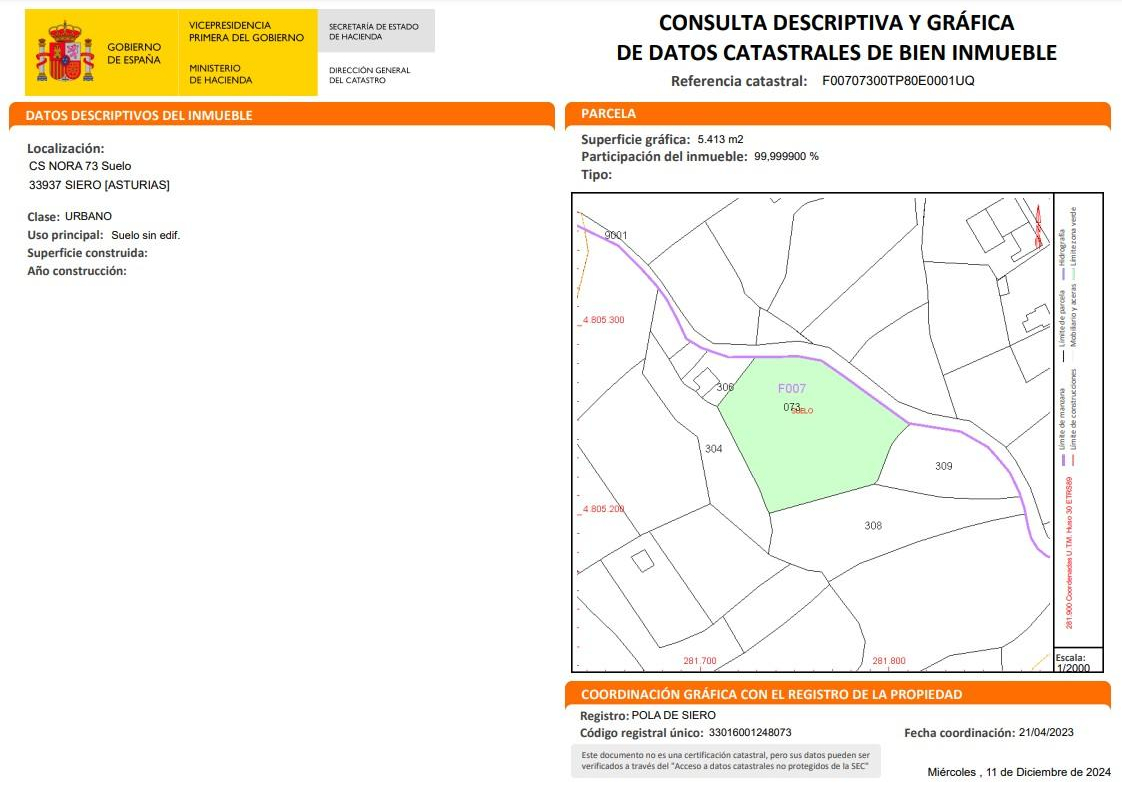Viewport: 1122px width, 785px height.
Task: Click parcel 304 on the map
Action: 713,449
